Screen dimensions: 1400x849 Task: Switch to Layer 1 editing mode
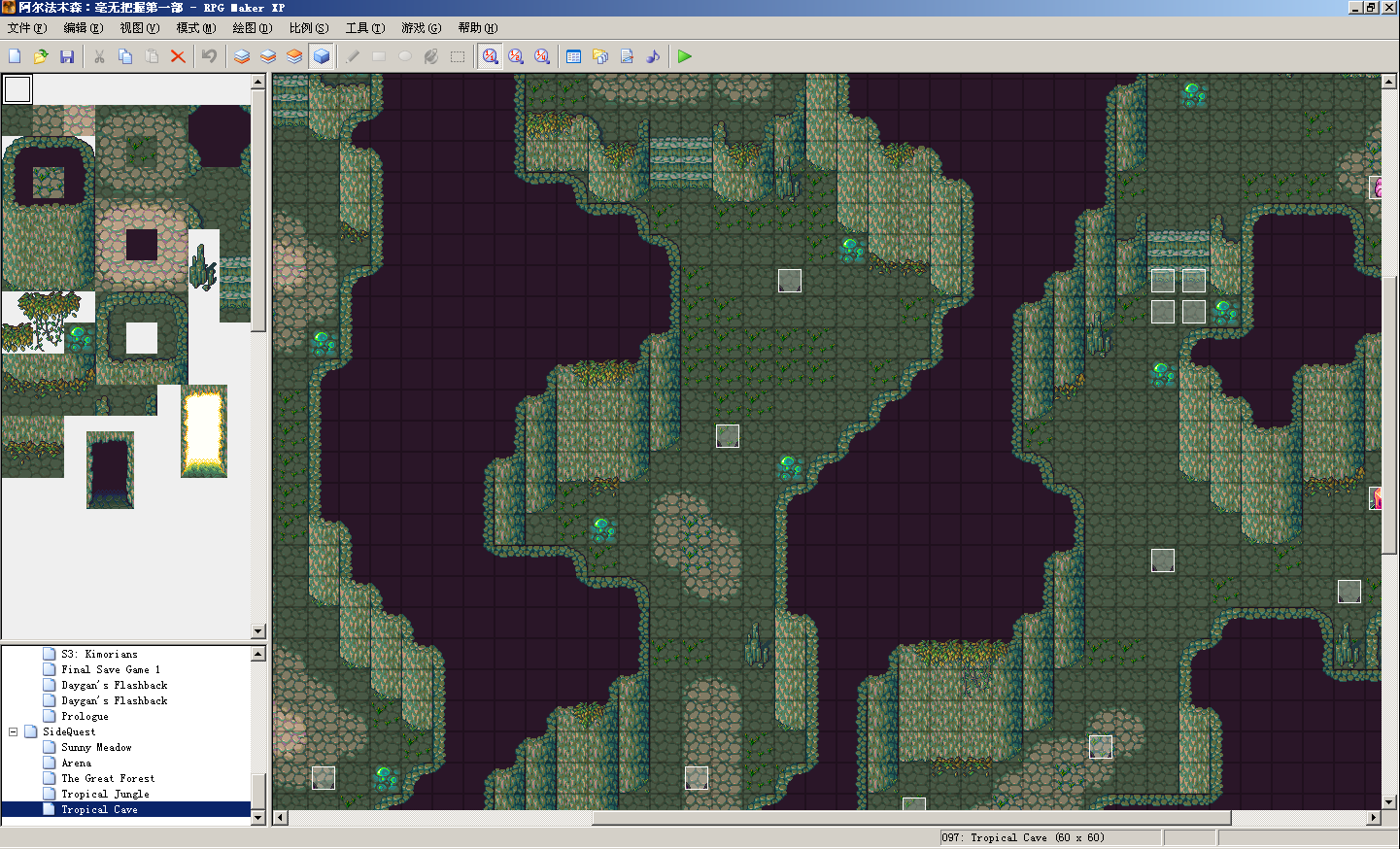pos(242,56)
